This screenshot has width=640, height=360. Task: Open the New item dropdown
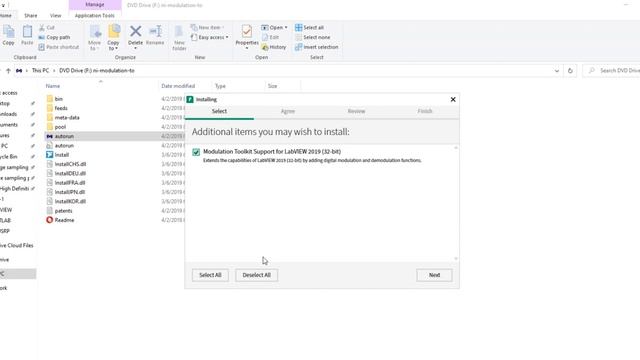coord(208,27)
